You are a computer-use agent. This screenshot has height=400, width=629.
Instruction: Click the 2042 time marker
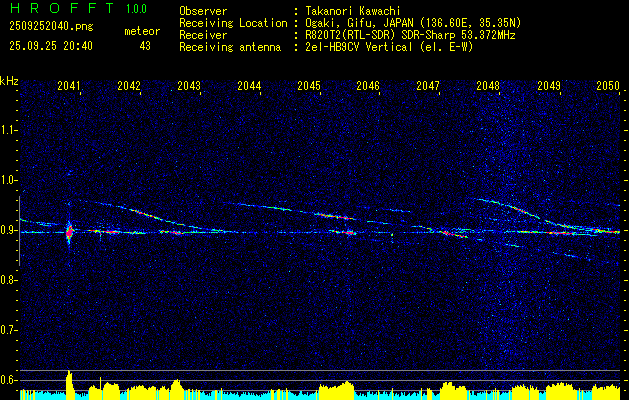point(129,86)
